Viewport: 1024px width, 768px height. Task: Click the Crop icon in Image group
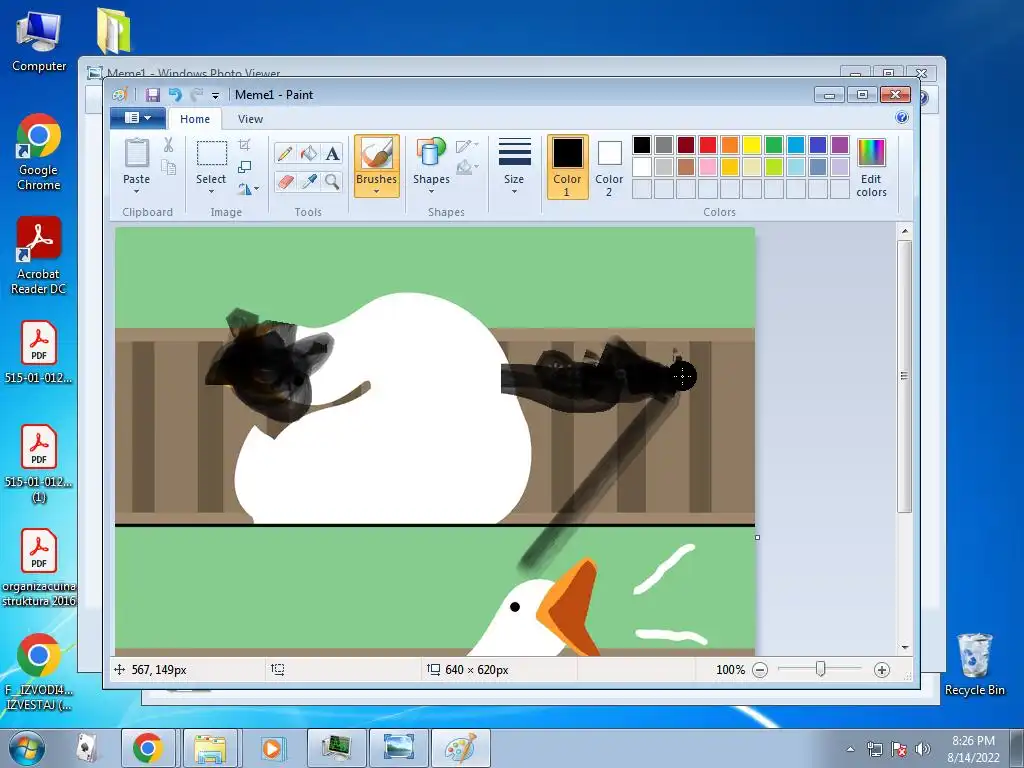tap(245, 144)
